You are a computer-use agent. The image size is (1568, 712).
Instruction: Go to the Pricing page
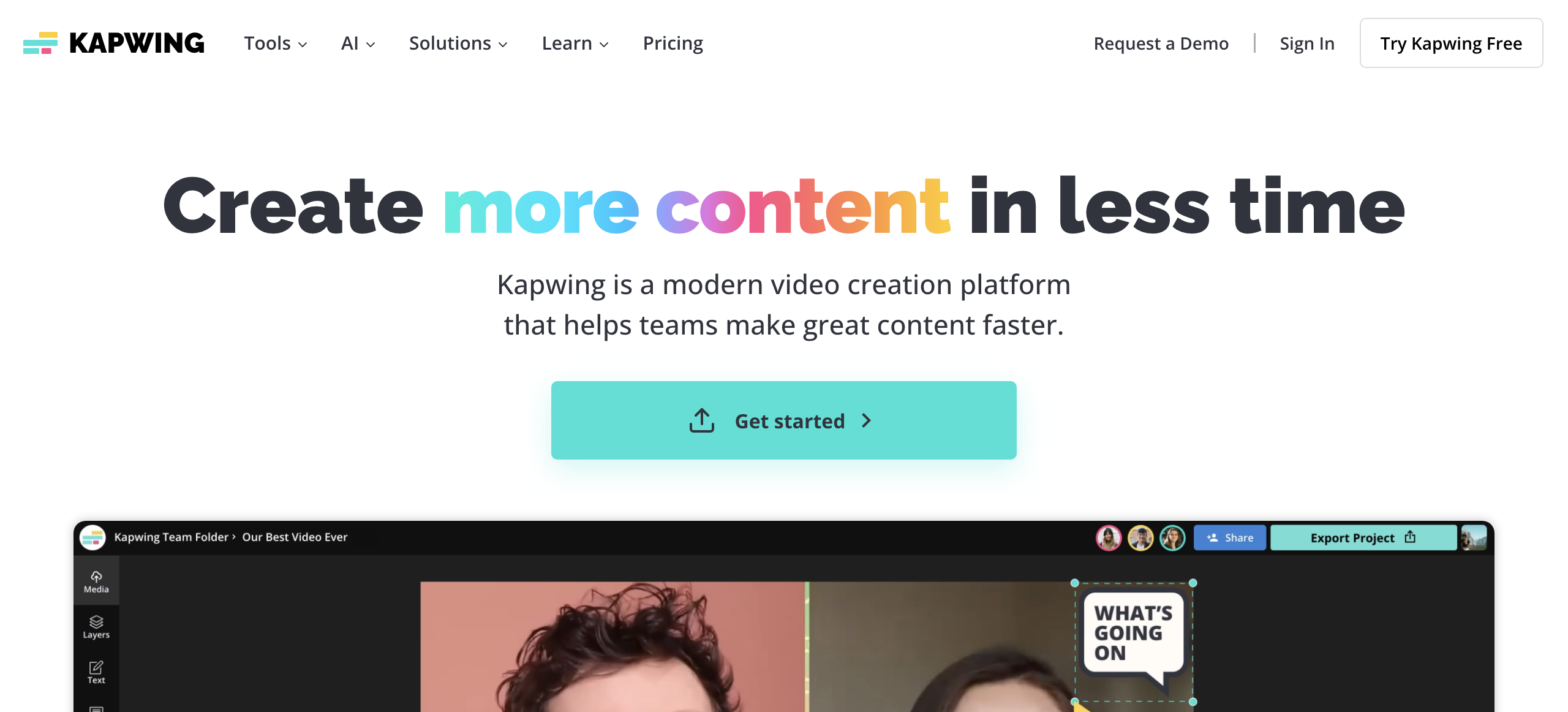click(x=673, y=44)
